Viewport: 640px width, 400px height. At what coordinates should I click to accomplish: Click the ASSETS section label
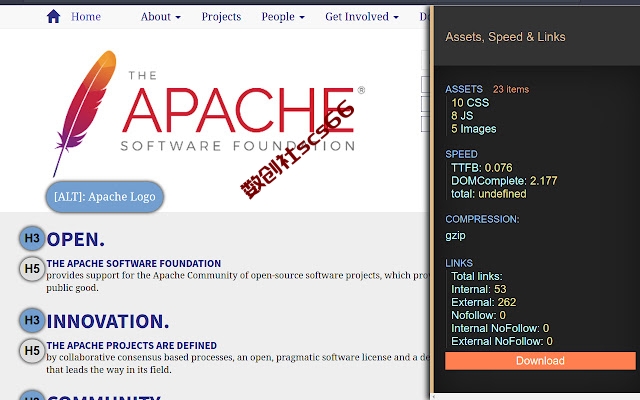click(x=464, y=89)
